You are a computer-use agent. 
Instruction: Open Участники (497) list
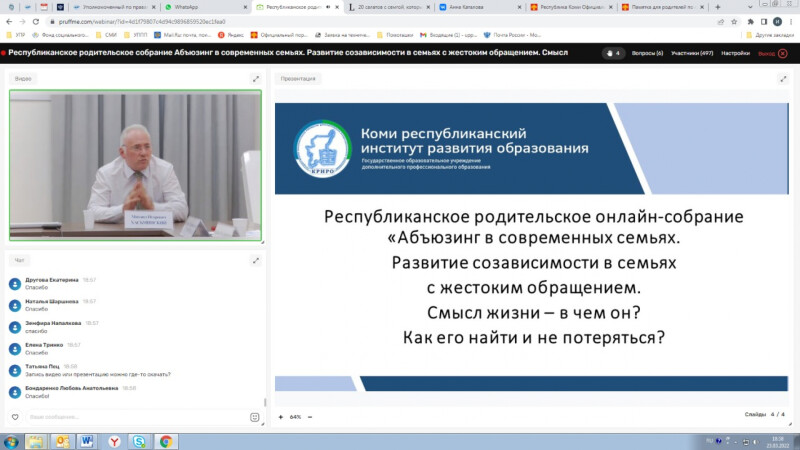tap(691, 53)
